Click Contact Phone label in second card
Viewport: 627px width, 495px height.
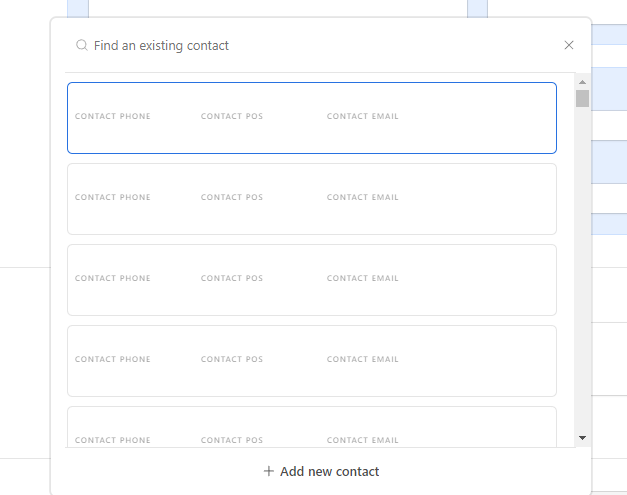[112, 197]
